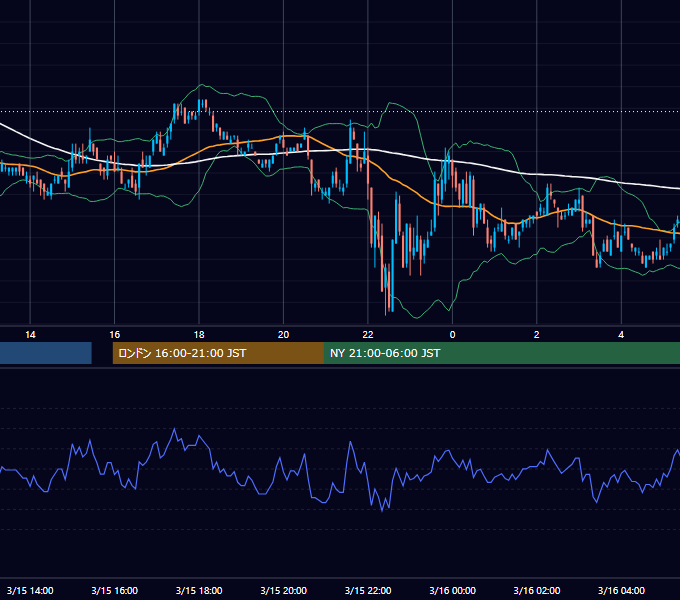Click the hour label 18 on the price axis
The height and width of the screenshot is (600, 680).
click(x=199, y=335)
